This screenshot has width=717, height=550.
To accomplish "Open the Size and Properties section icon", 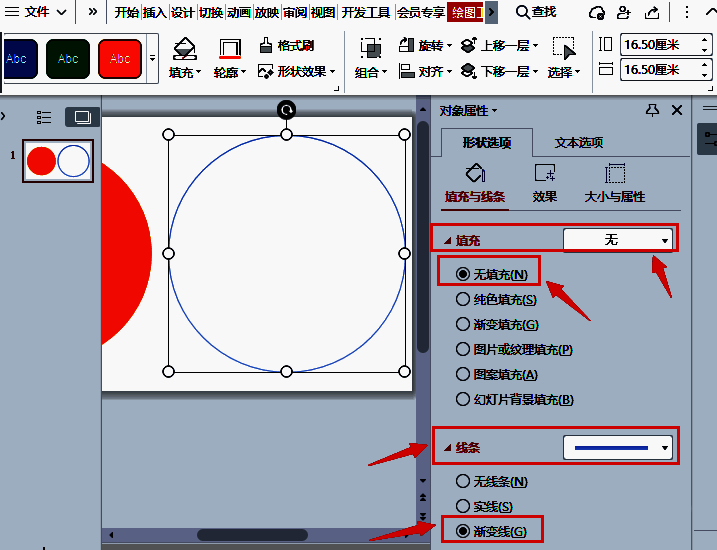I will [x=615, y=174].
